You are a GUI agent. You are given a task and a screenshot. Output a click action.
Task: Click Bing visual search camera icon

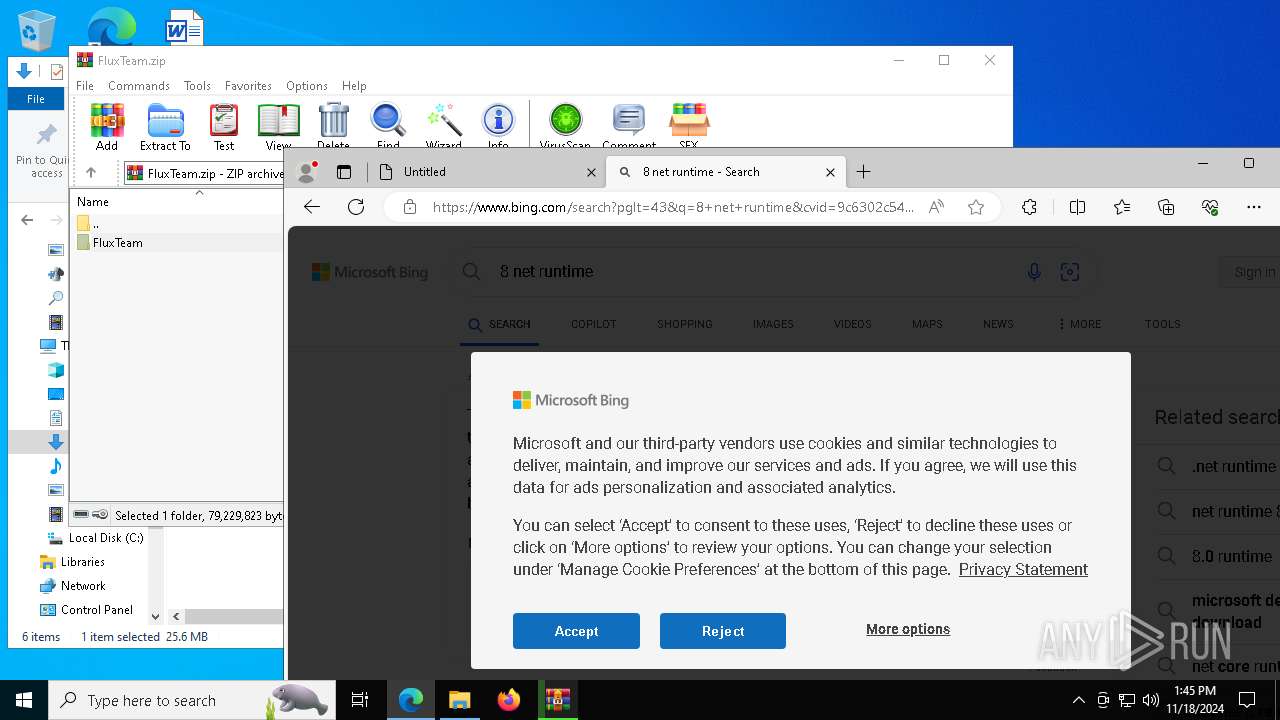coord(1070,272)
